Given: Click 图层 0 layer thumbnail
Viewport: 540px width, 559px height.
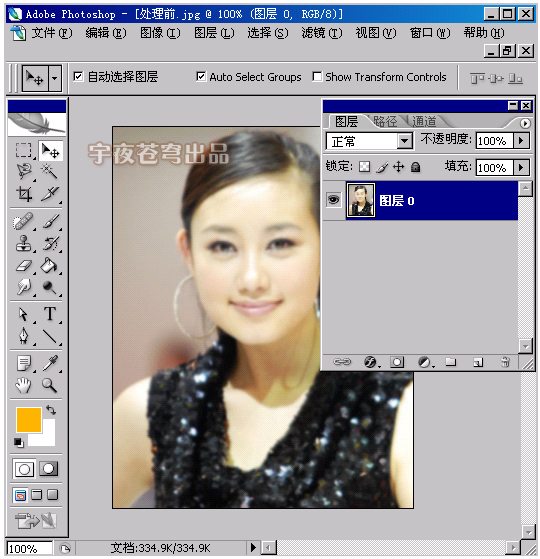Looking at the screenshot, I should 361,200.
